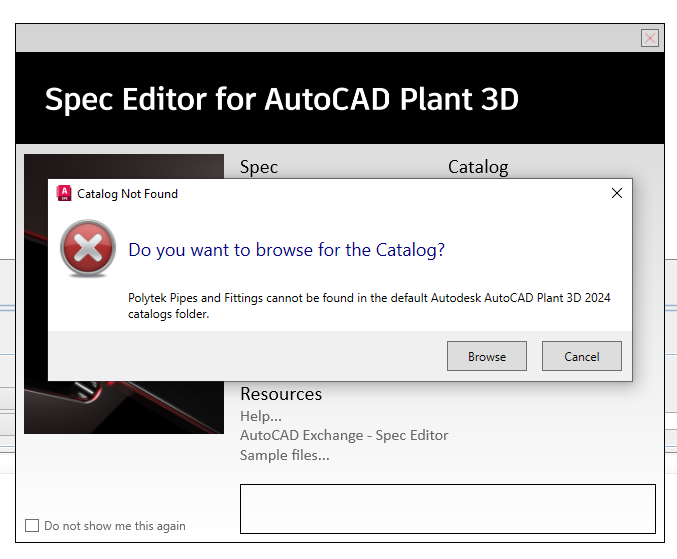The image size is (677, 559).
Task: Open the Sample files... link
Action: [285, 455]
